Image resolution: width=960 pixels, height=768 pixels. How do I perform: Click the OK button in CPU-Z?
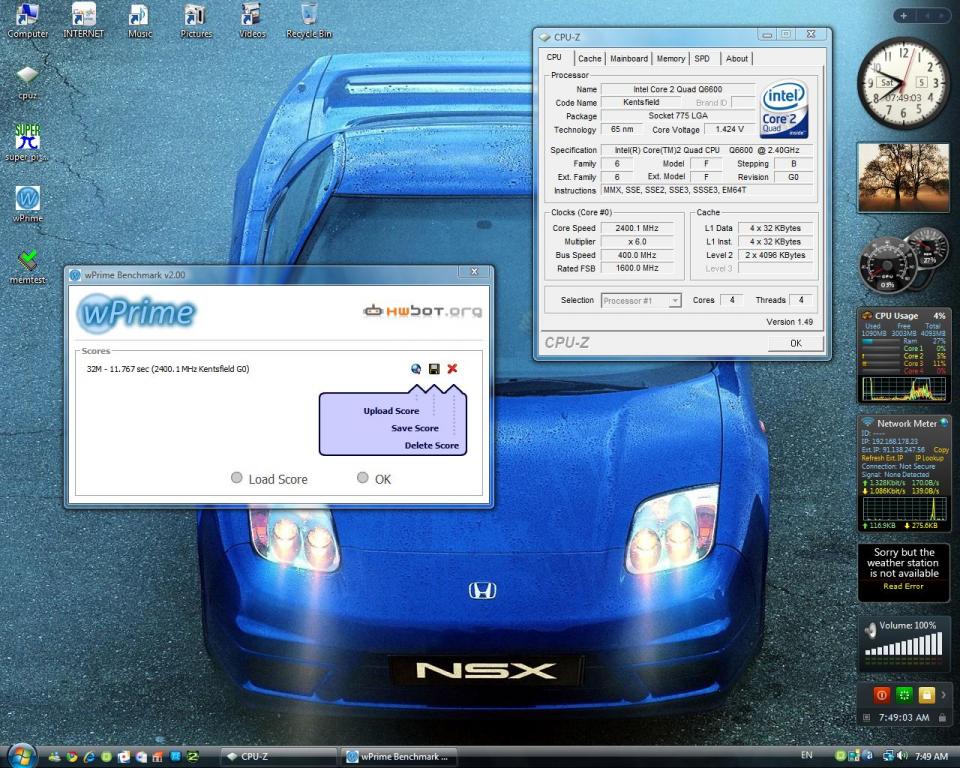795,344
